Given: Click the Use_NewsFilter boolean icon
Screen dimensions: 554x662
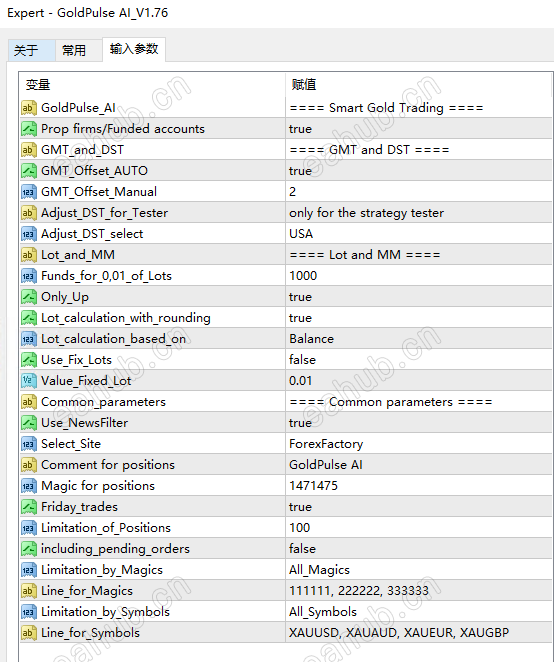Looking at the screenshot, I should 29,423.
